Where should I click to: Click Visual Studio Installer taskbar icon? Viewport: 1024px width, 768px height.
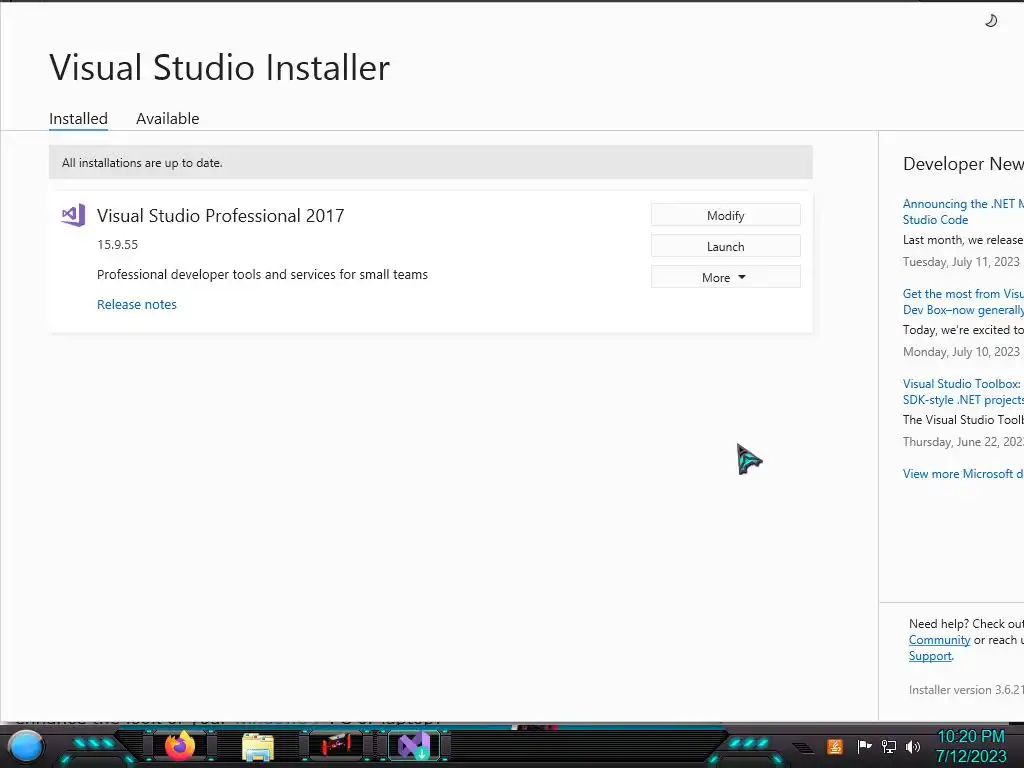click(414, 746)
